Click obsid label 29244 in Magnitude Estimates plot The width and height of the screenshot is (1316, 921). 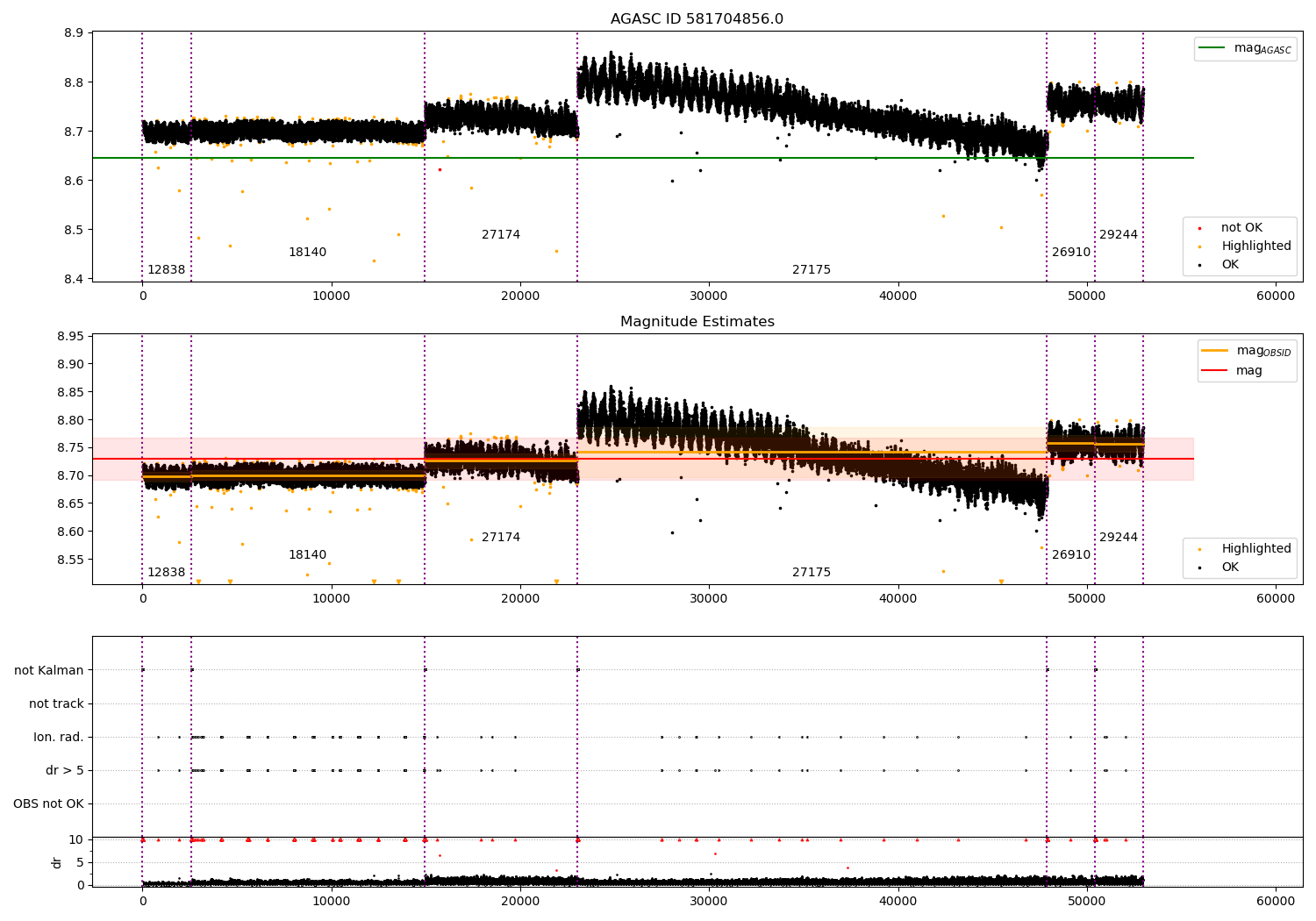click(1119, 538)
